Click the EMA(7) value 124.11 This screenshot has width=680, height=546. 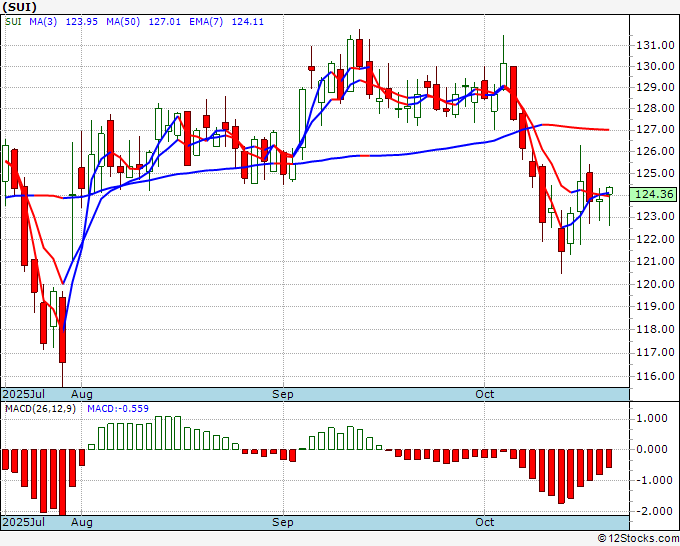(x=248, y=22)
